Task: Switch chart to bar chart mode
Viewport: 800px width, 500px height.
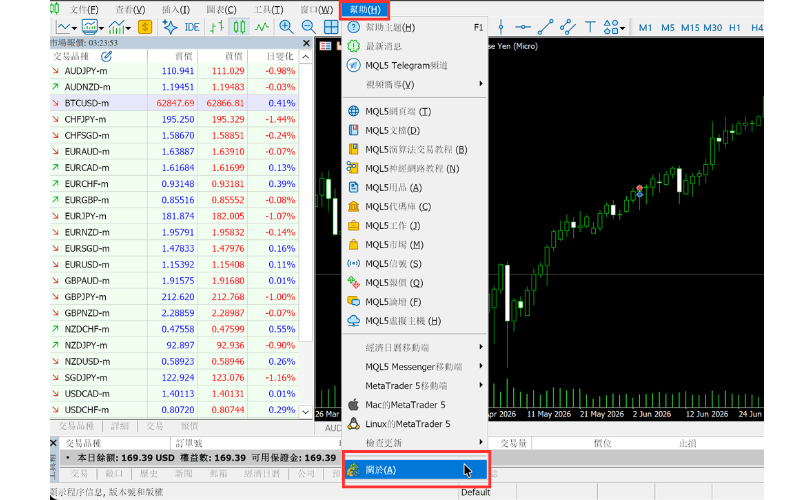Action: [x=217, y=27]
